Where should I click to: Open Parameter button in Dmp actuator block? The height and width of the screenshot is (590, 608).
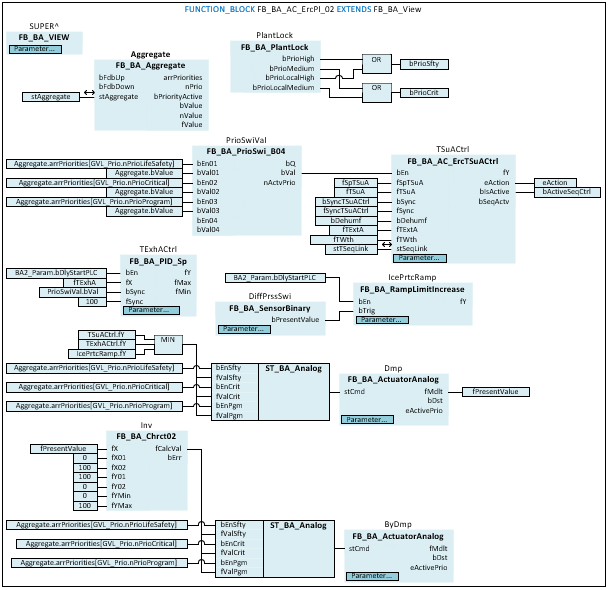(x=368, y=419)
